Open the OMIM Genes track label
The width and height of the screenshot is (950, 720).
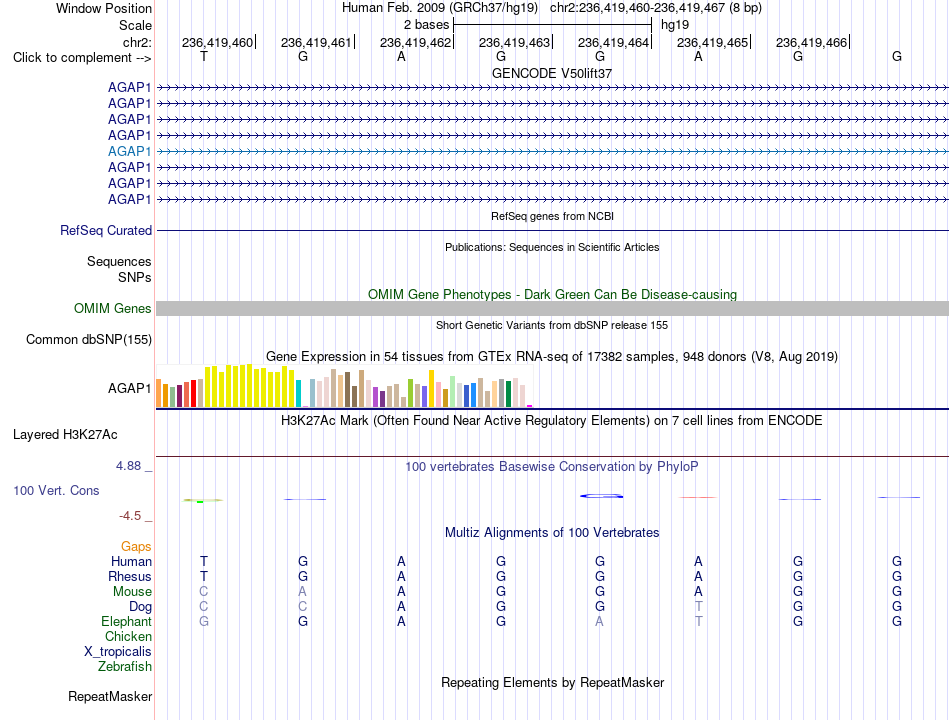click(x=113, y=308)
